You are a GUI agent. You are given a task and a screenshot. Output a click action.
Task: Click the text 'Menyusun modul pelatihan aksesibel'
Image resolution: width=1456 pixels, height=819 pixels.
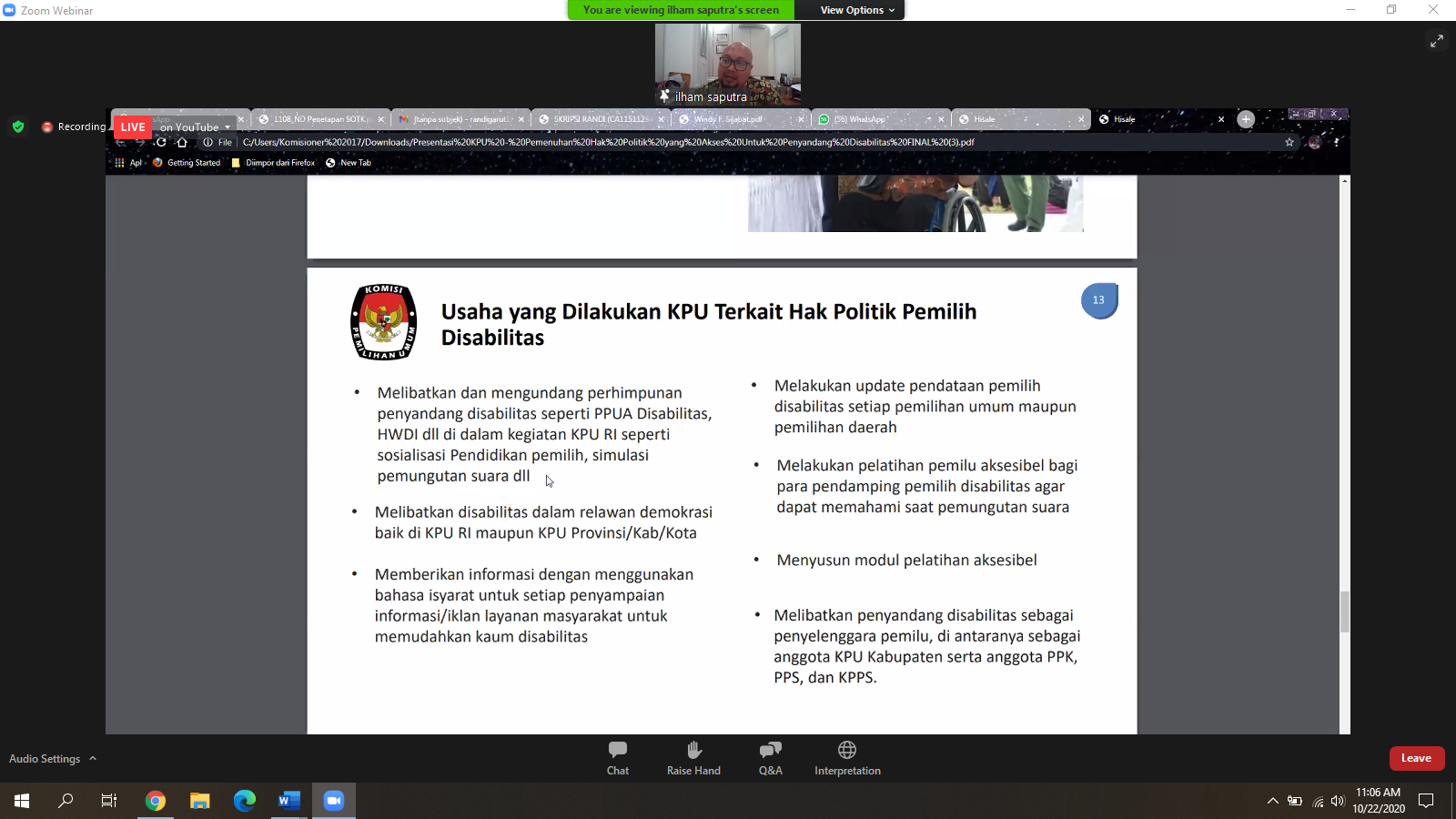906,561
